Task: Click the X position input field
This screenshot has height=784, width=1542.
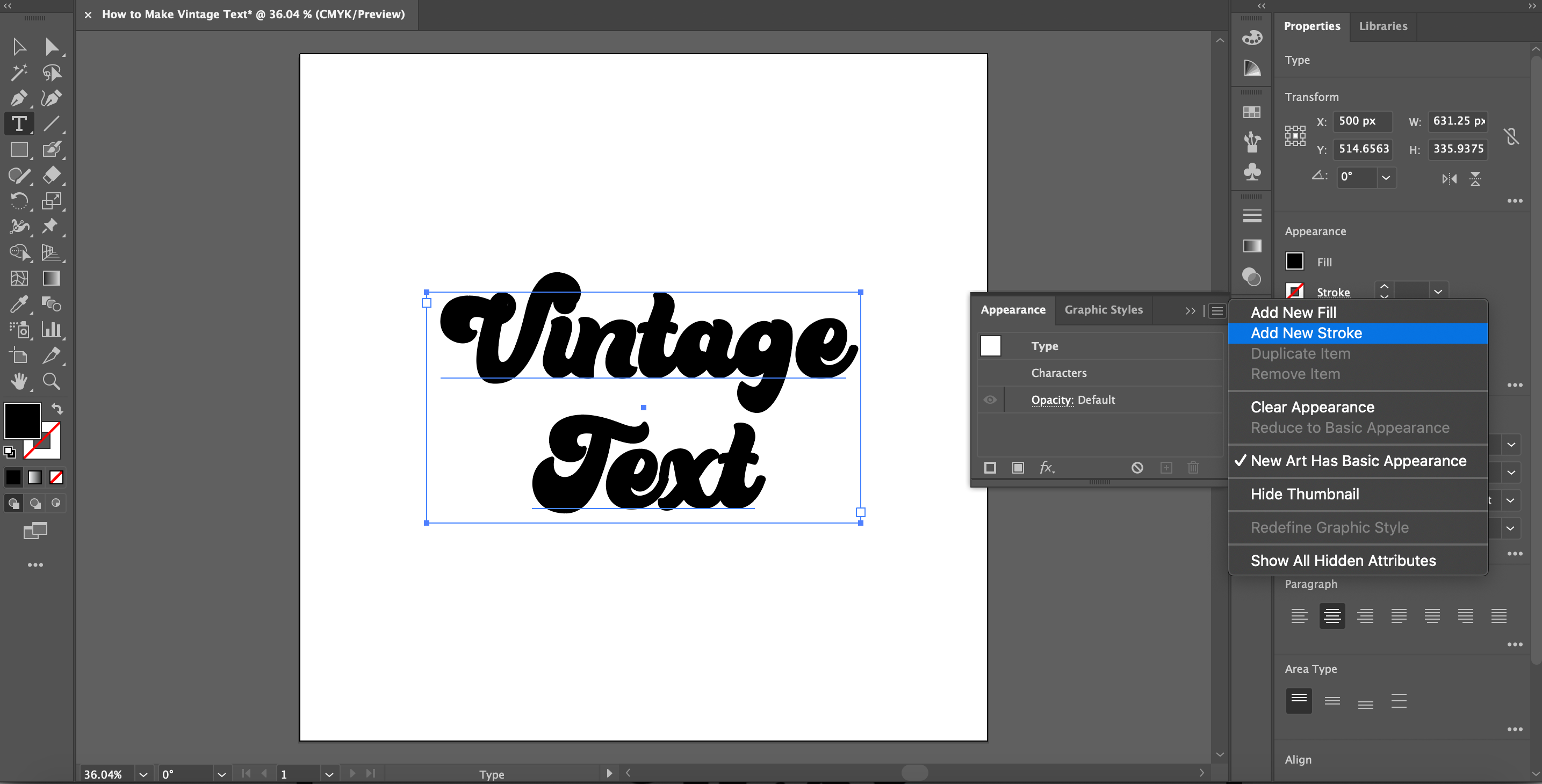Action: pyautogui.click(x=1363, y=121)
